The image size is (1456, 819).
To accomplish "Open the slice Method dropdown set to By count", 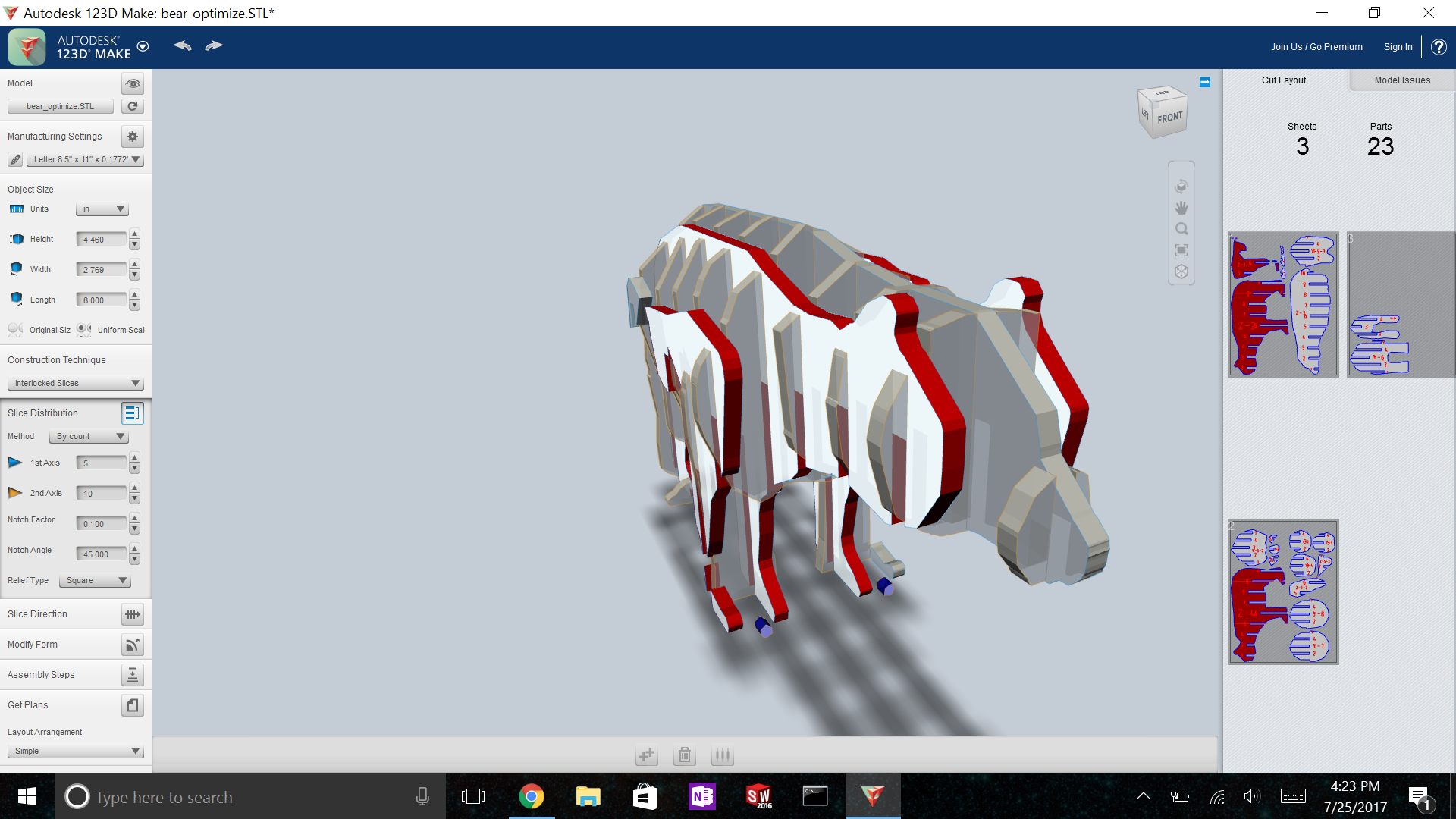I will point(88,436).
